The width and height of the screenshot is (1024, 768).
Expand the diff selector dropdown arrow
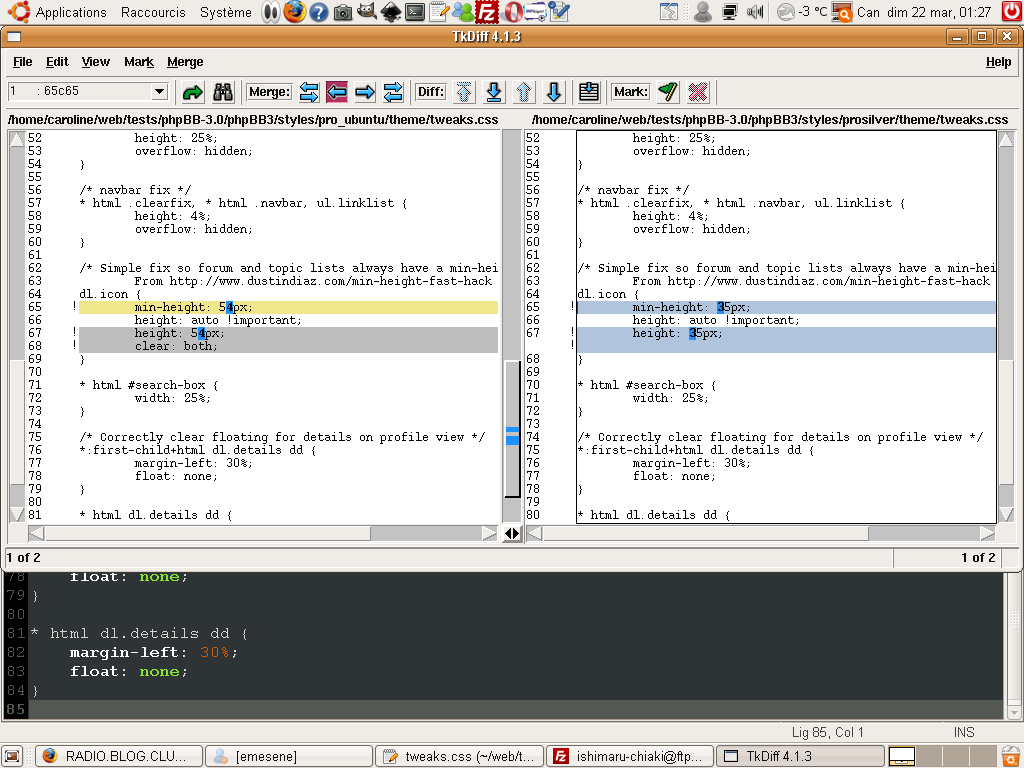(158, 92)
